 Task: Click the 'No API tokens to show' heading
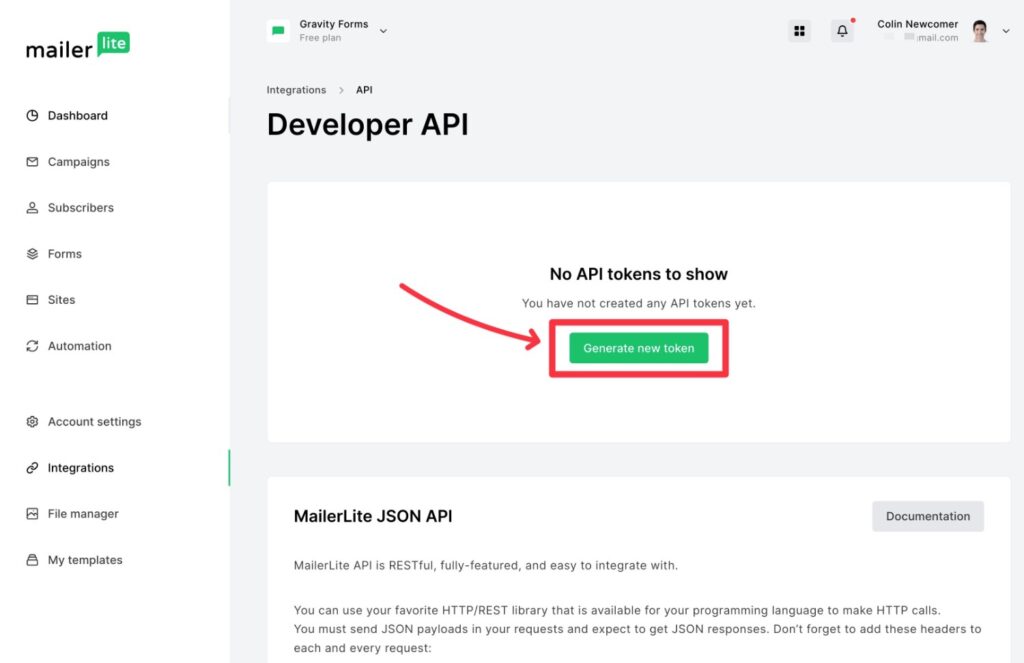point(639,274)
